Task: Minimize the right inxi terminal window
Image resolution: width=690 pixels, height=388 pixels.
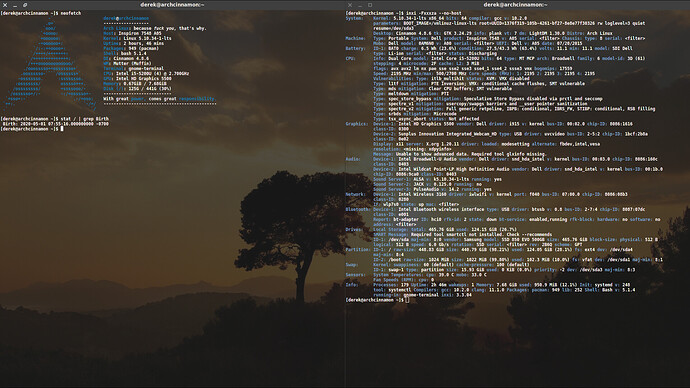Action: point(360,5)
